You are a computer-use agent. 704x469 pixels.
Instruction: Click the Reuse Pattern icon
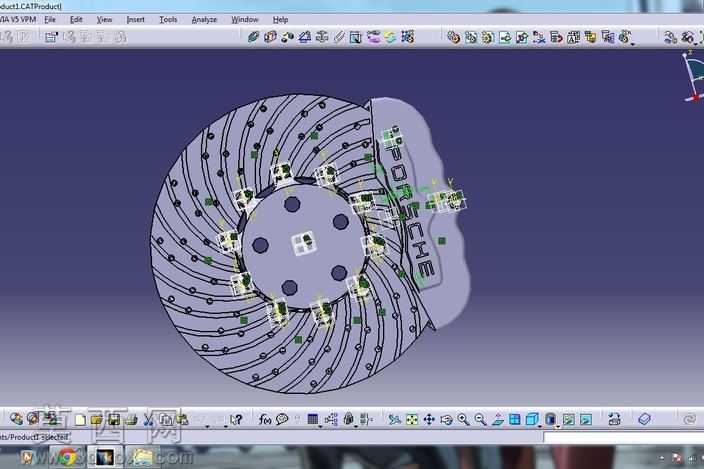407,37
